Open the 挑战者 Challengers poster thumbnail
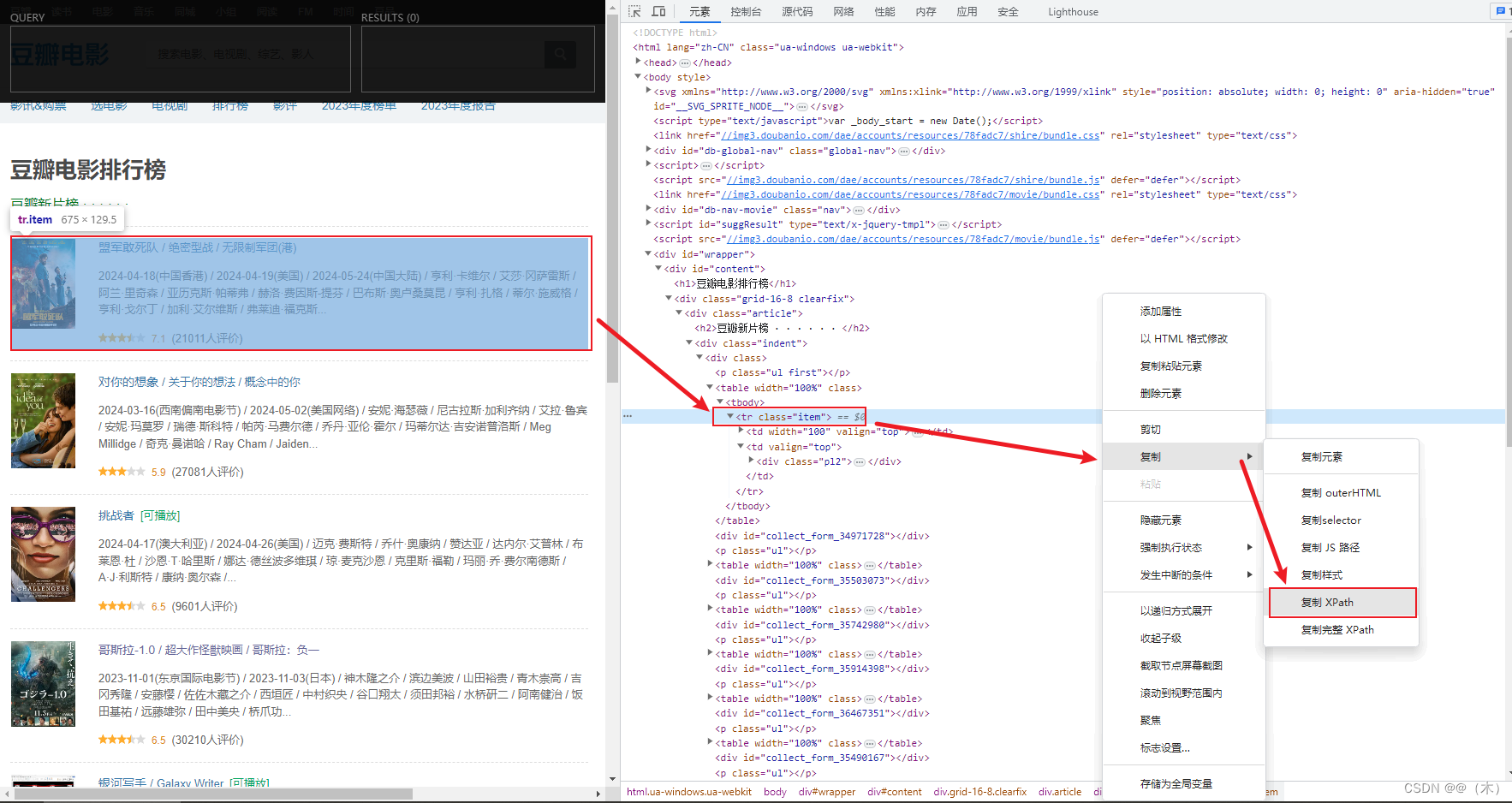The image size is (1512, 803). click(43, 554)
